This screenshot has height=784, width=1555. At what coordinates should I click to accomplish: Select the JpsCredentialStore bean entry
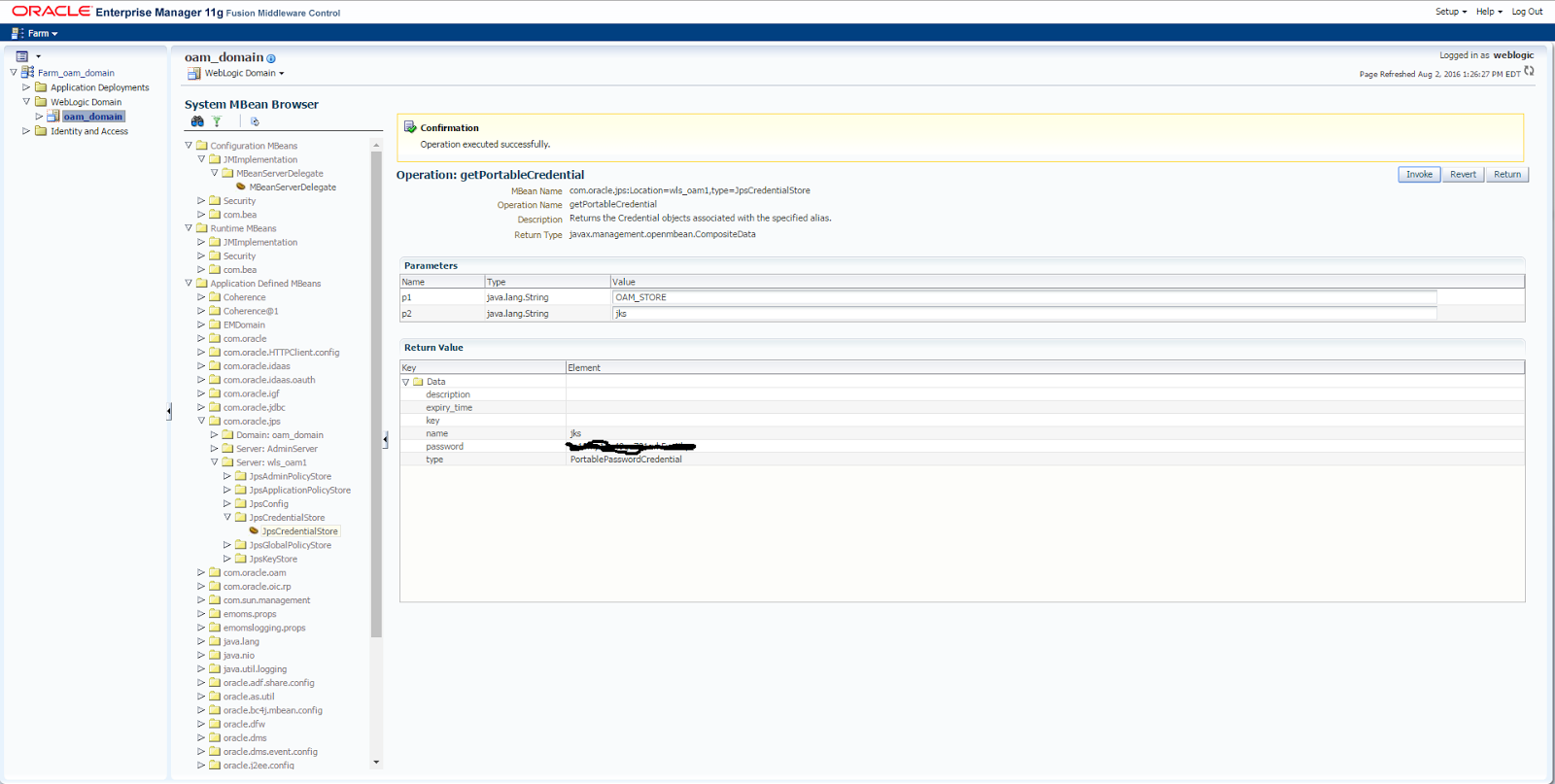point(299,531)
